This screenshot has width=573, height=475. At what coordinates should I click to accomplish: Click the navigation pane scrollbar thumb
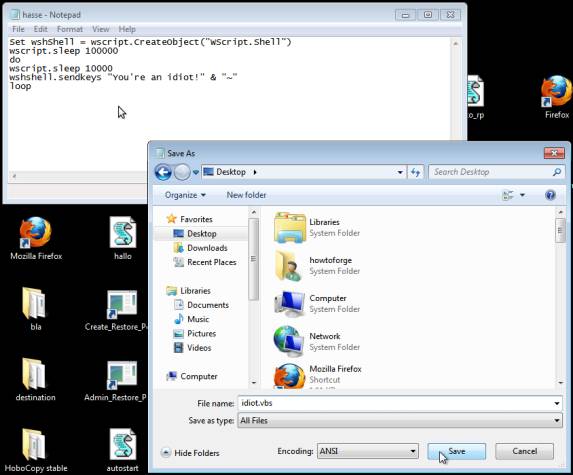pyautogui.click(x=254, y=259)
